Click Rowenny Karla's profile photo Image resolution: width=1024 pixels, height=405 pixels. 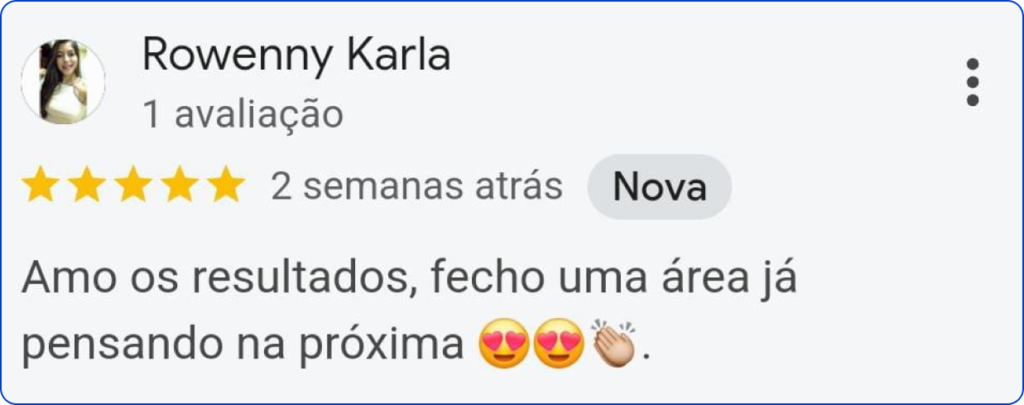(x=63, y=82)
